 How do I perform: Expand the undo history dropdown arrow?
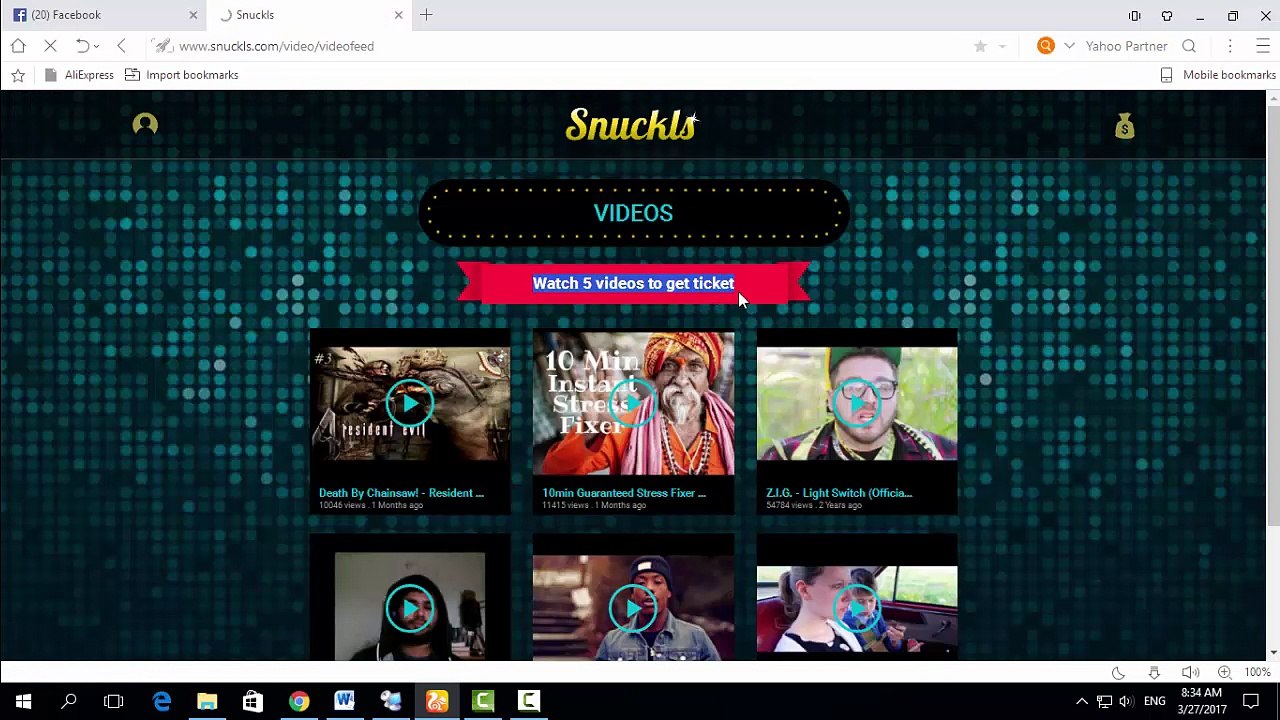(97, 46)
